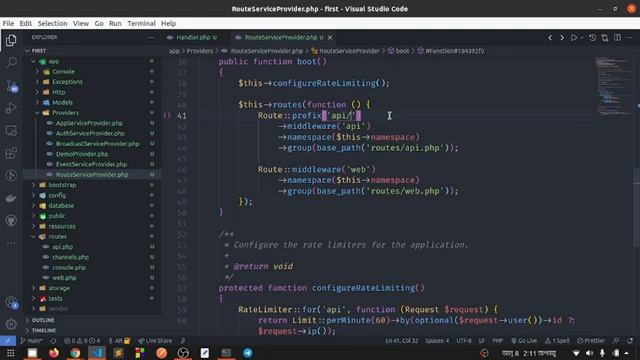
Task: Open the timeline history icon in editor toolbar
Action: pos(592,38)
